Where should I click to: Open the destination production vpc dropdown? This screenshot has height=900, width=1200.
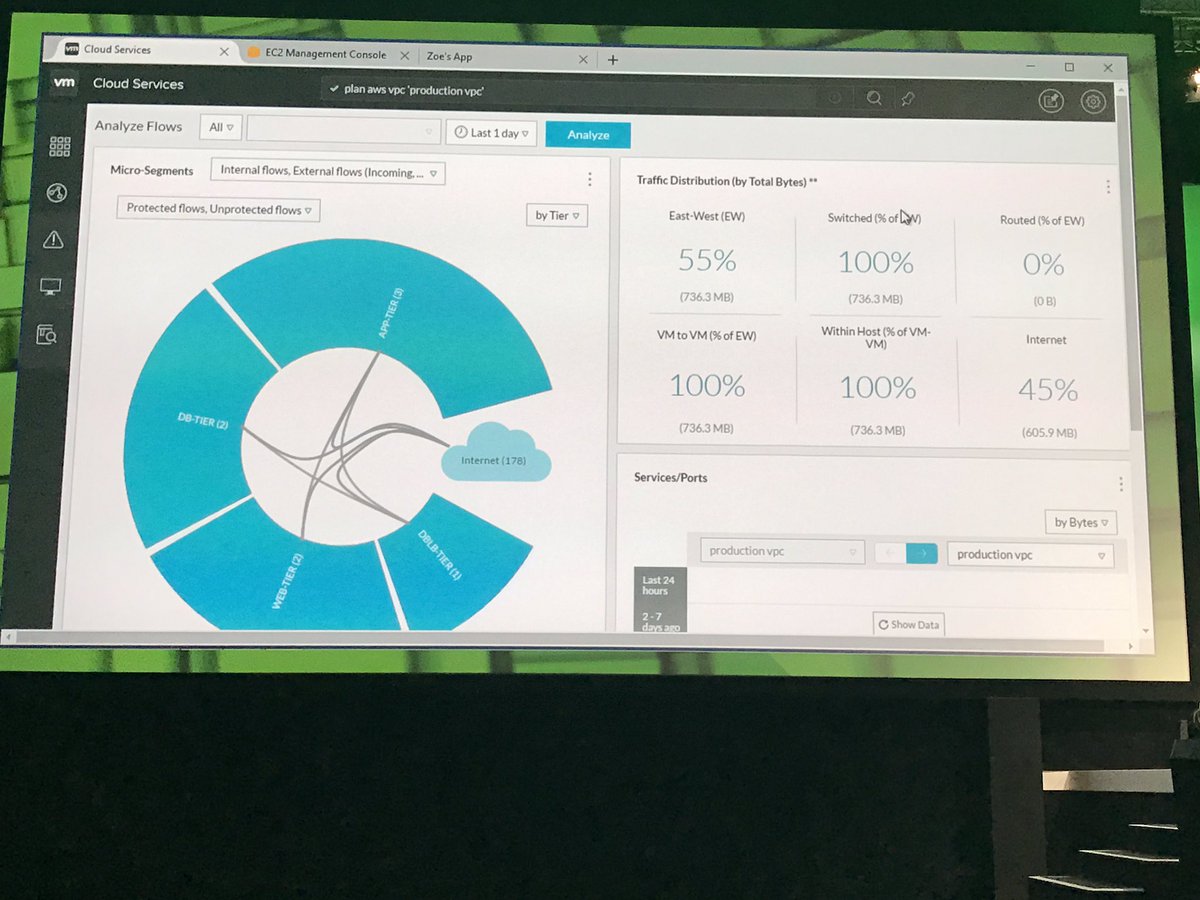1031,555
